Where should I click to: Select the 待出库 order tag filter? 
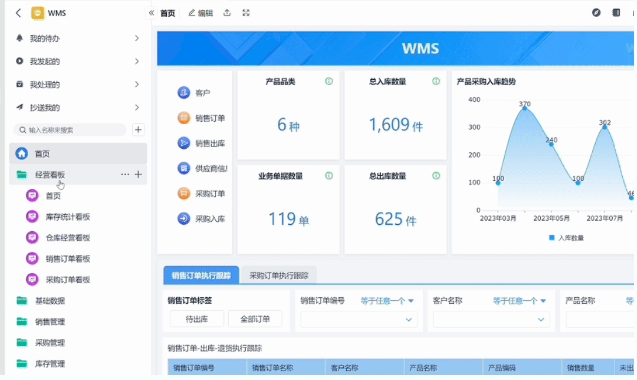(197, 319)
